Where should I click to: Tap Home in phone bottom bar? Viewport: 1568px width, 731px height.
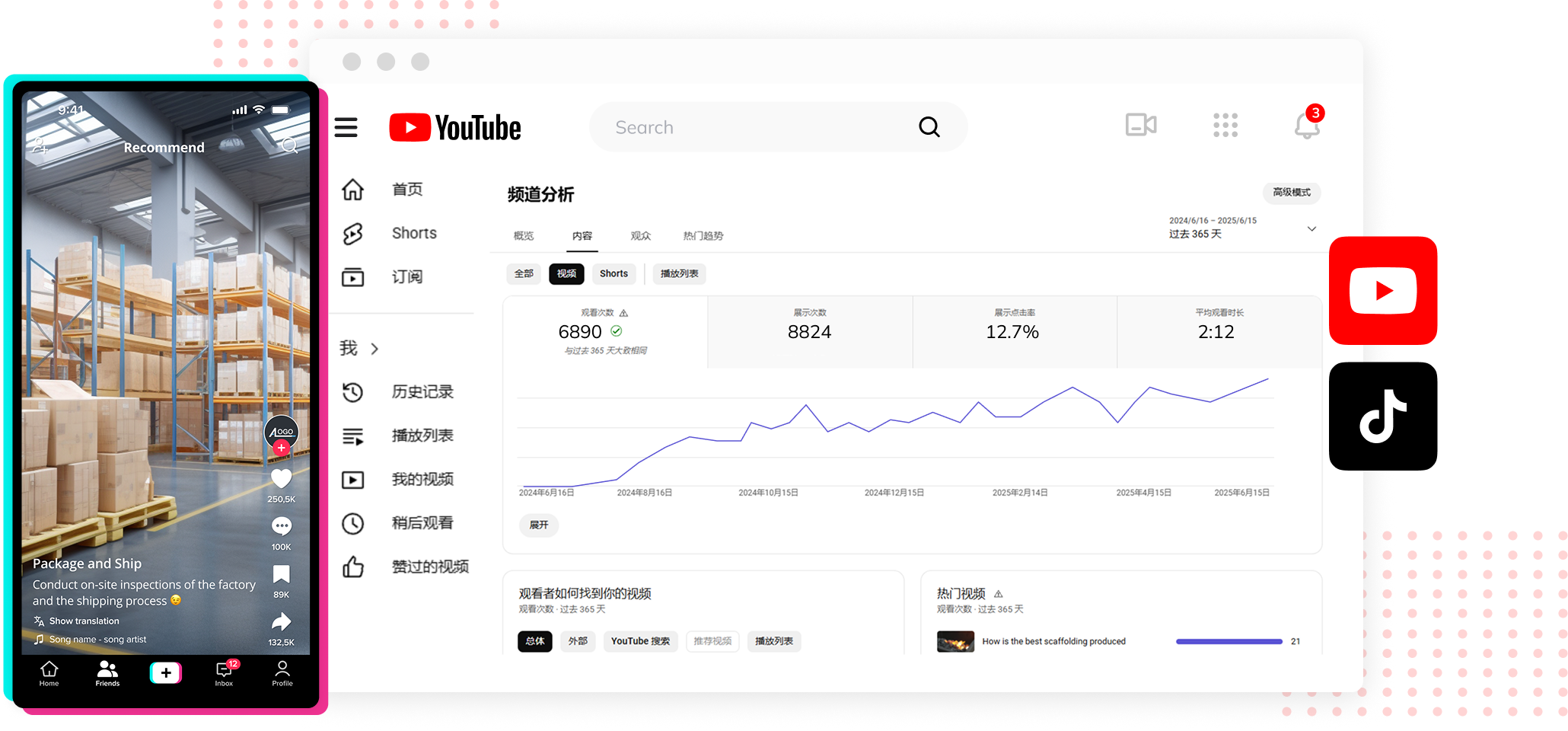tap(49, 673)
